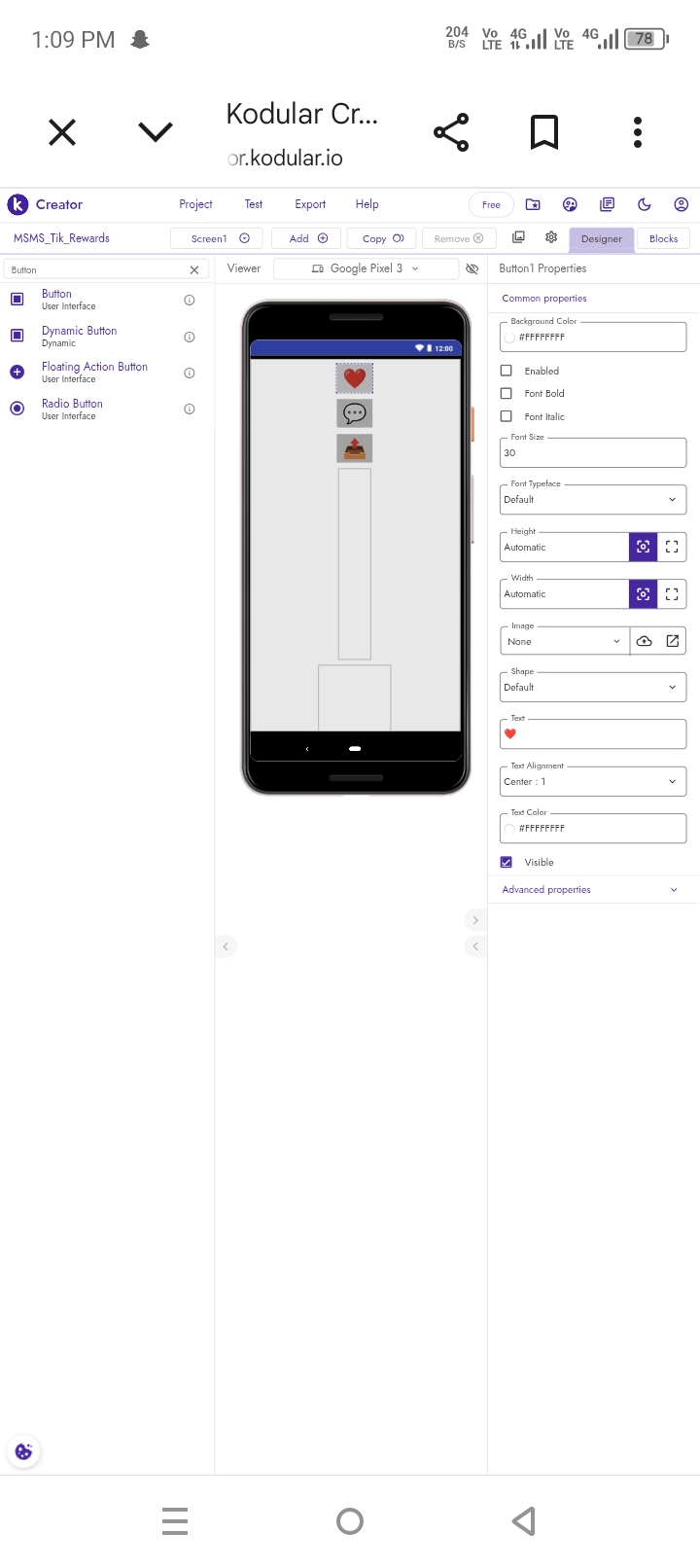The height and width of the screenshot is (1568, 700).
Task: Uncheck the Visible checkbox
Action: [x=507, y=862]
